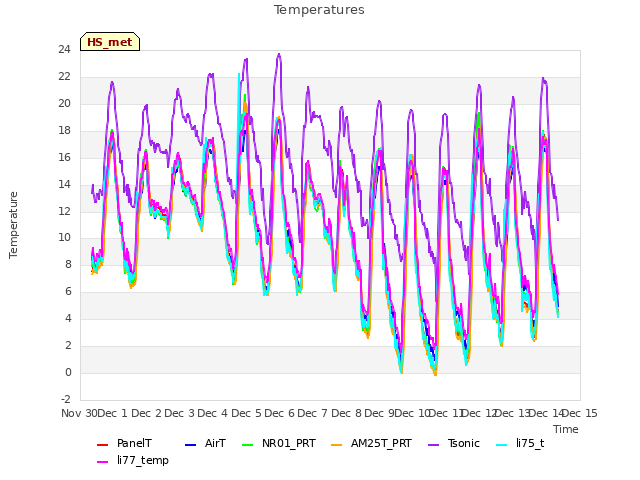640x480 pixels.
Task: Click the 24 y-axis tick label
Action: [x=64, y=49]
